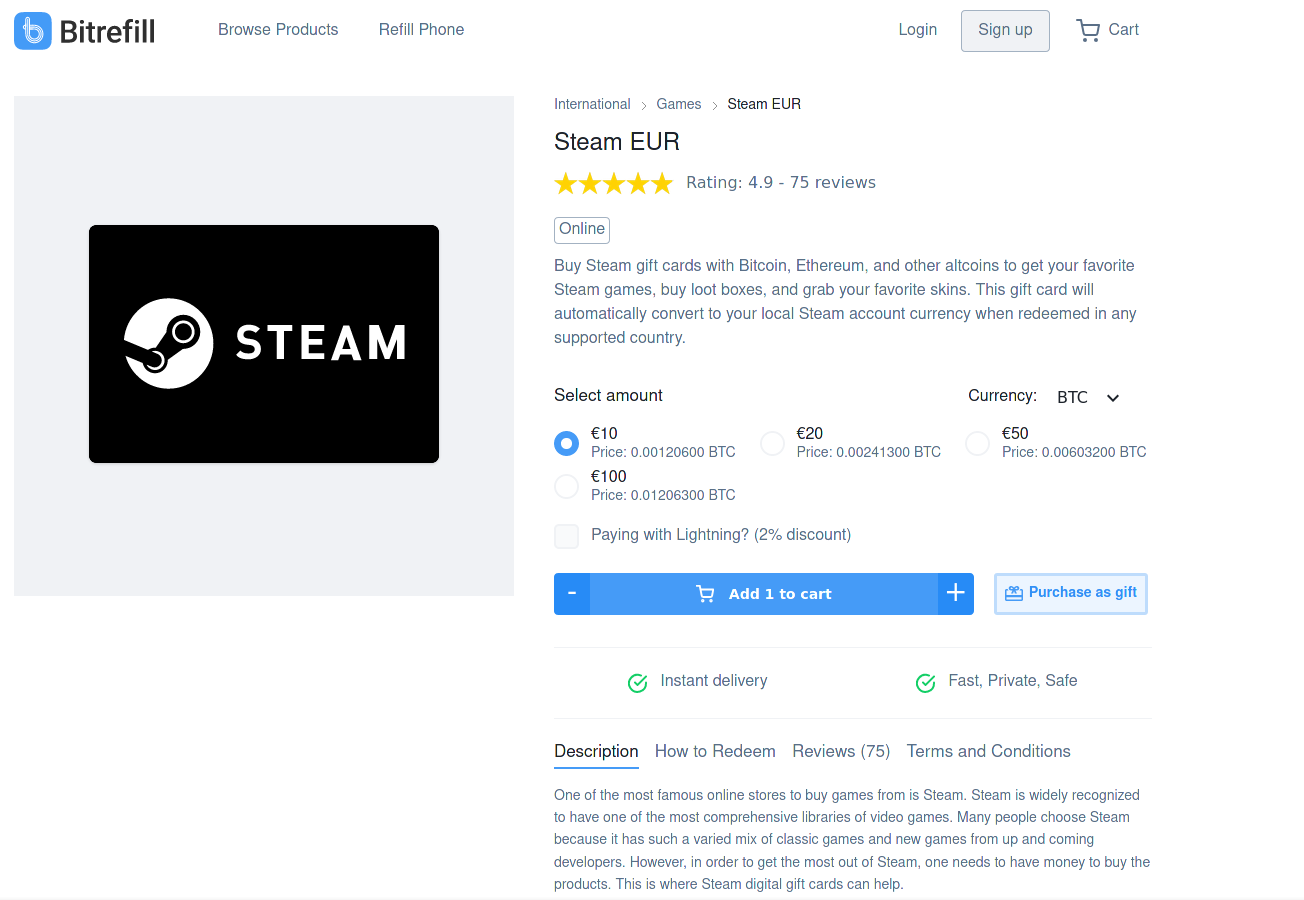Go to Games breadcrumb
This screenshot has height=900, width=1304.
click(679, 104)
